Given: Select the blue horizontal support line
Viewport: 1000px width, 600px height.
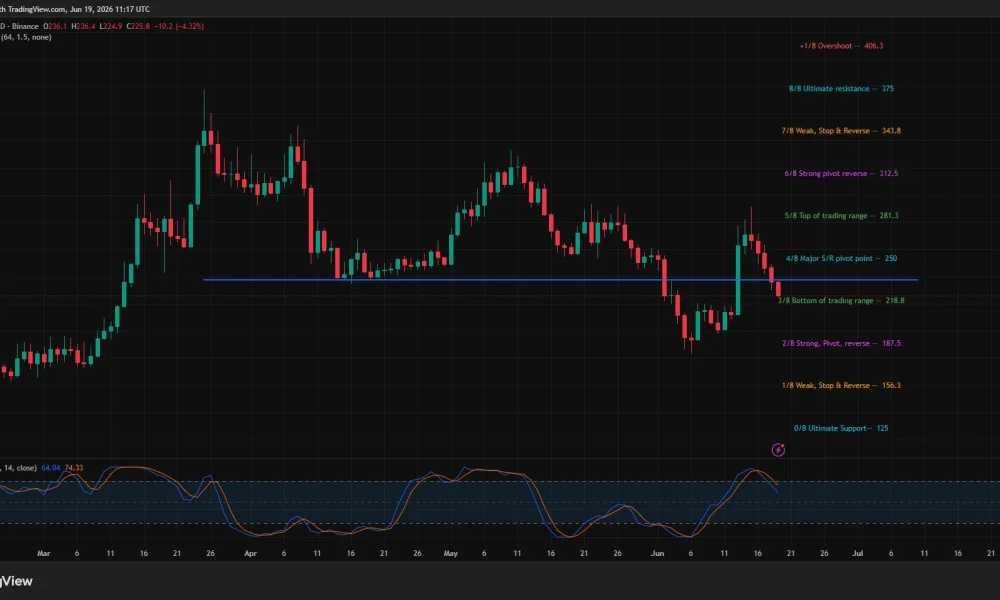Looking at the screenshot, I should coord(561,280).
